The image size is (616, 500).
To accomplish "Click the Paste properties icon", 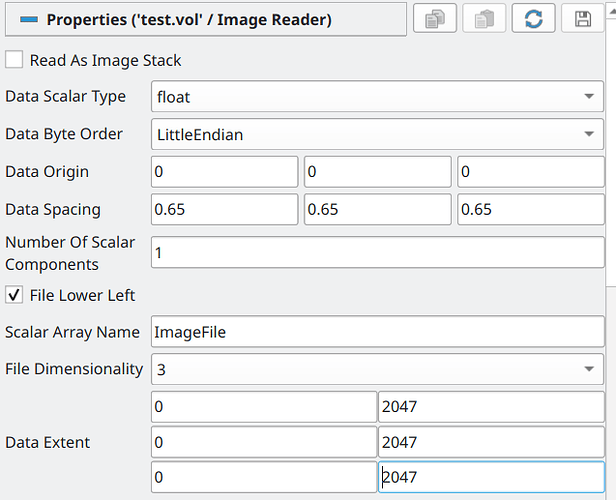I will coord(484,19).
